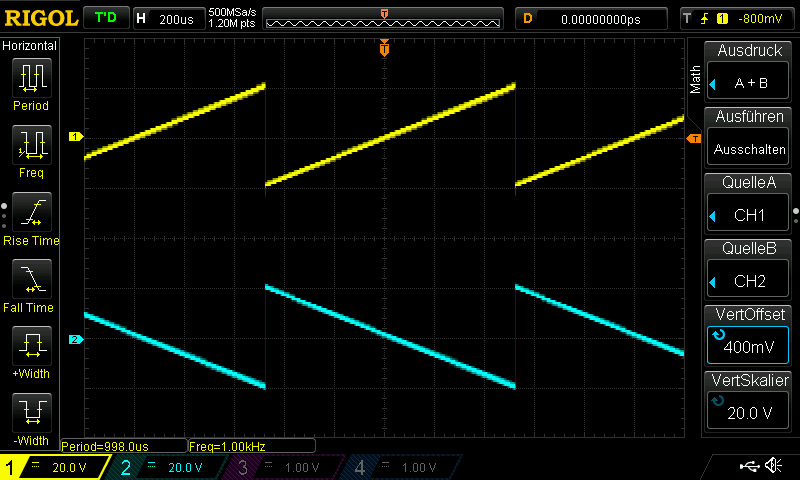Click the -800mV trigger level readout
800x480 pixels.
760,19
